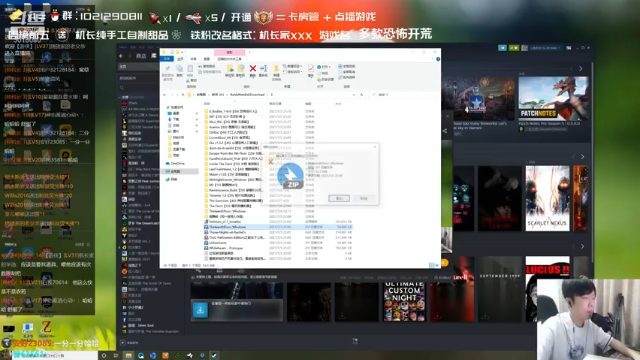Image resolution: width=640 pixels, height=360 pixels.
Task: Click the Explorer search input field
Action: 402,95
